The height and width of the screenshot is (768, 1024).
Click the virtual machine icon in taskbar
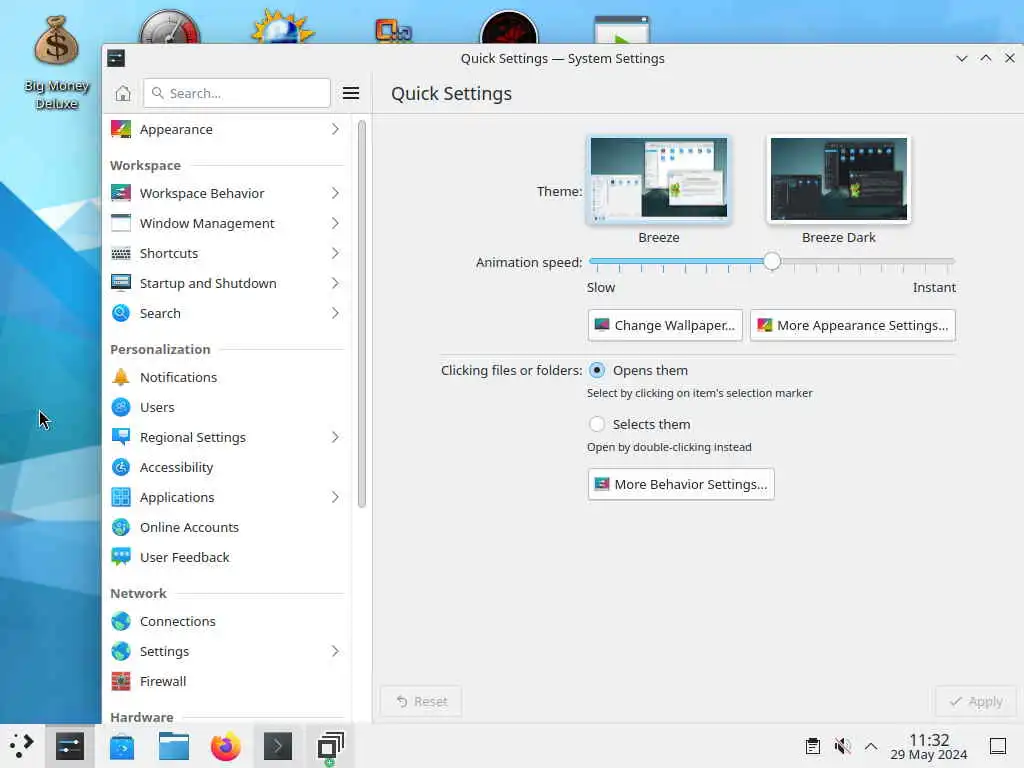pos(330,747)
